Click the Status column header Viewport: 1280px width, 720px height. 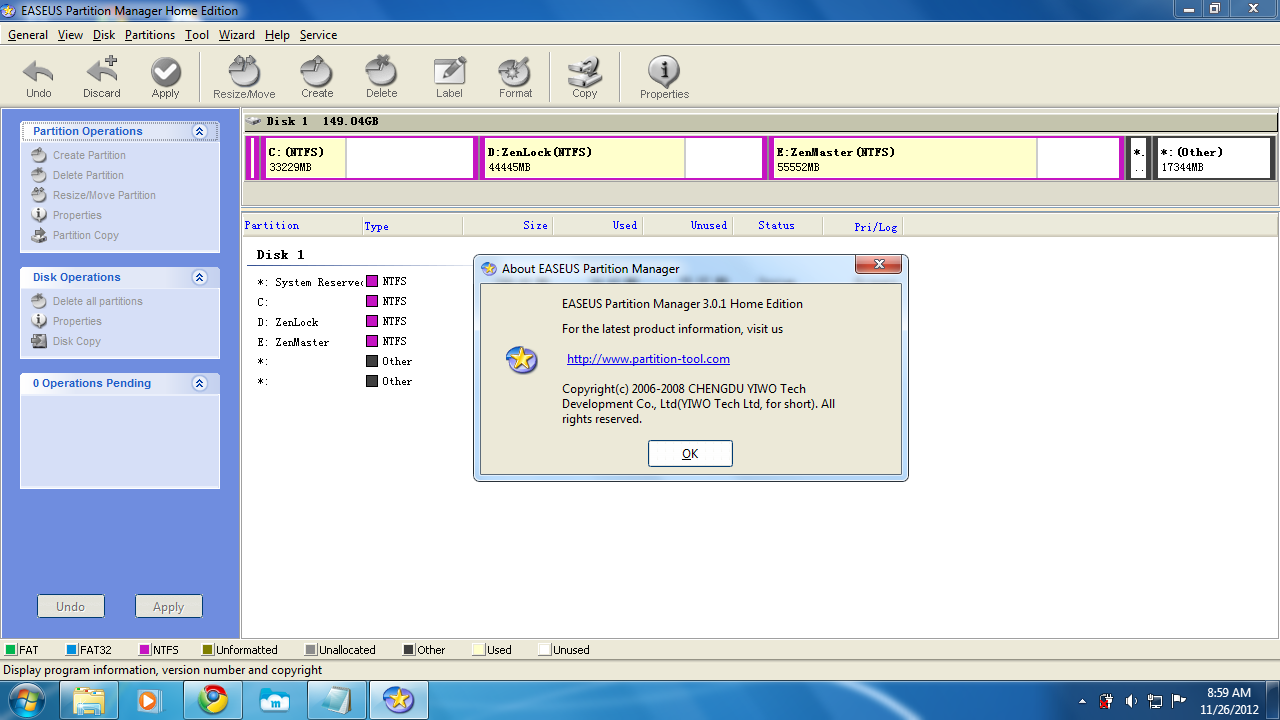pyautogui.click(x=777, y=226)
